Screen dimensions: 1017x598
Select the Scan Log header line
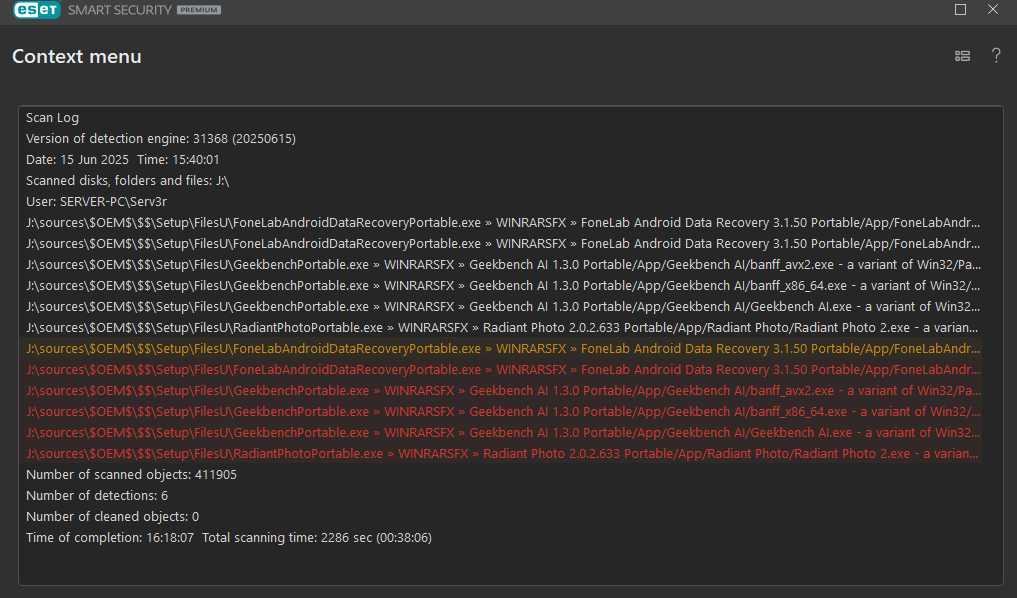pos(53,117)
